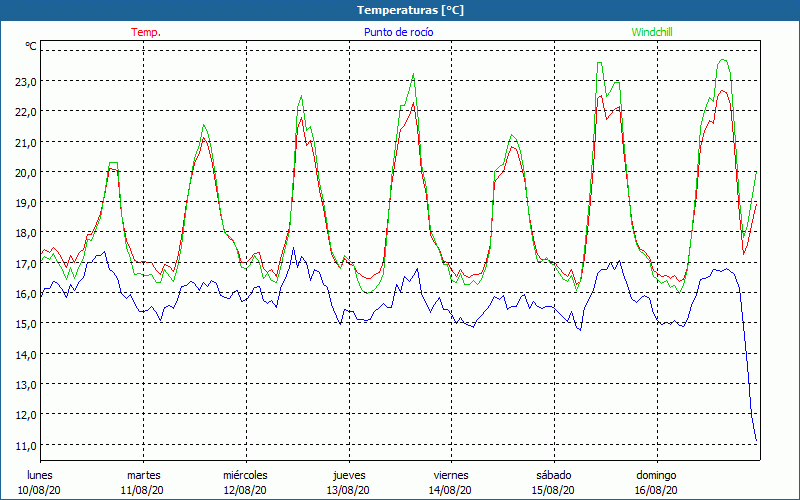Click the 17,0 y-axis value
This screenshot has height=500, width=800.
pos(25,263)
